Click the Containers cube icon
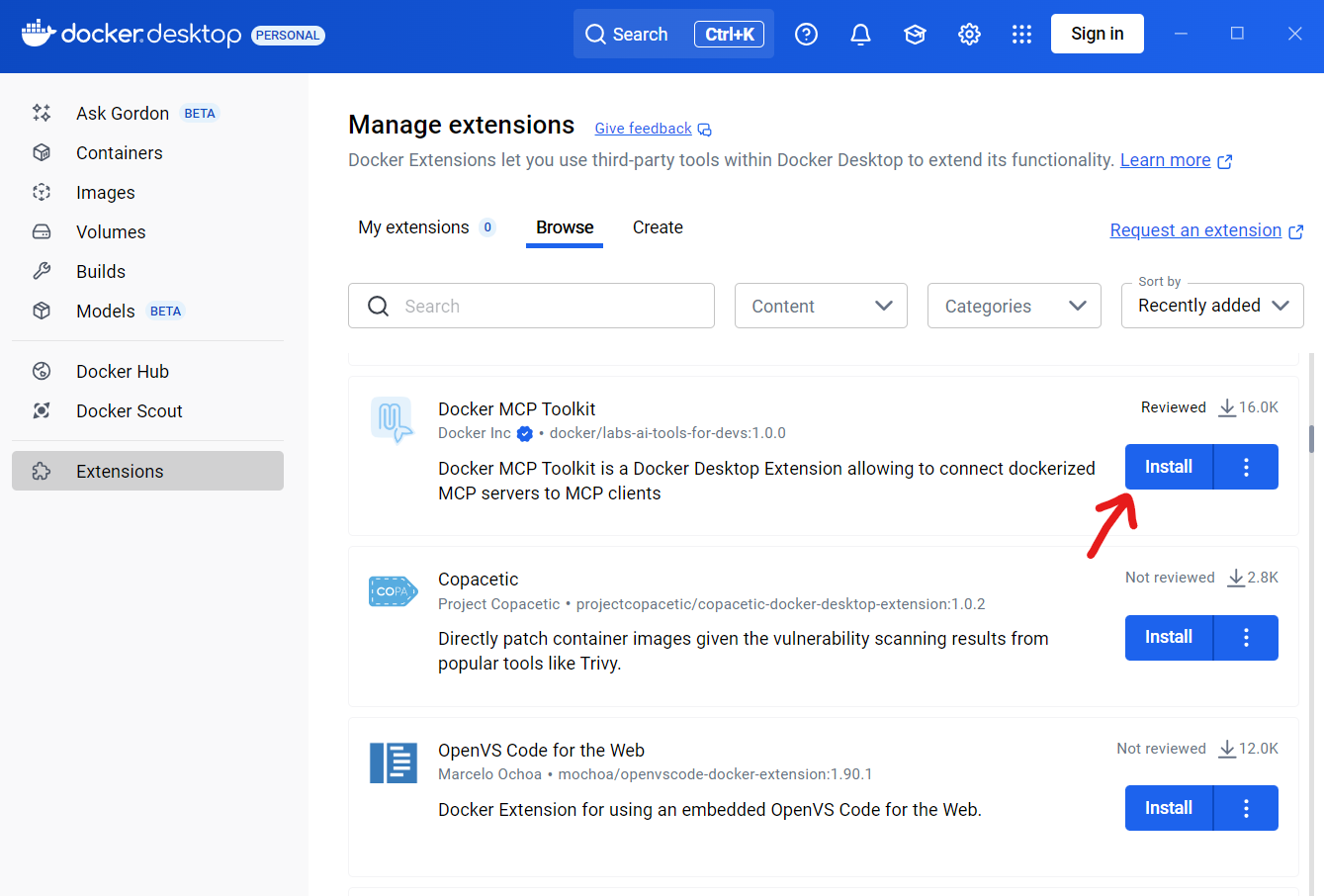Viewport: 1324px width, 896px height. pyautogui.click(x=42, y=152)
